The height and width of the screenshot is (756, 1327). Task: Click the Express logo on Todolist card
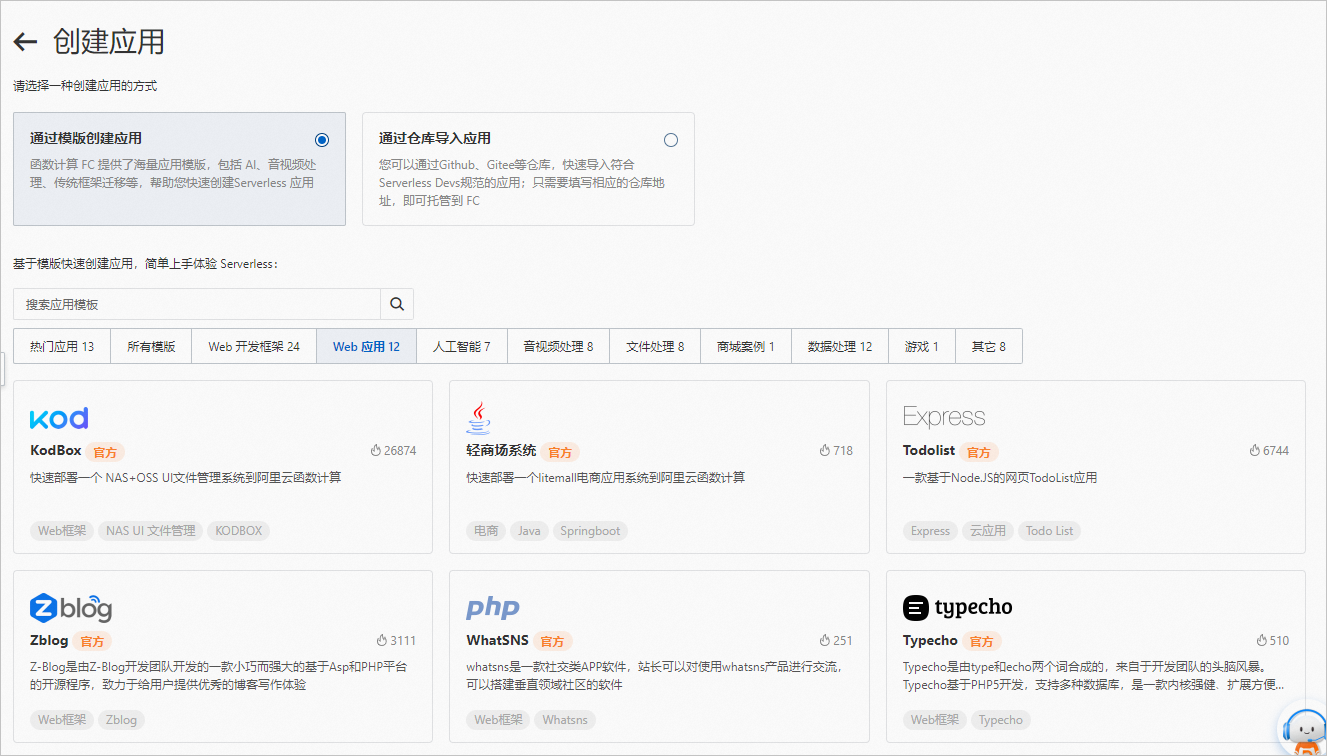(942, 415)
